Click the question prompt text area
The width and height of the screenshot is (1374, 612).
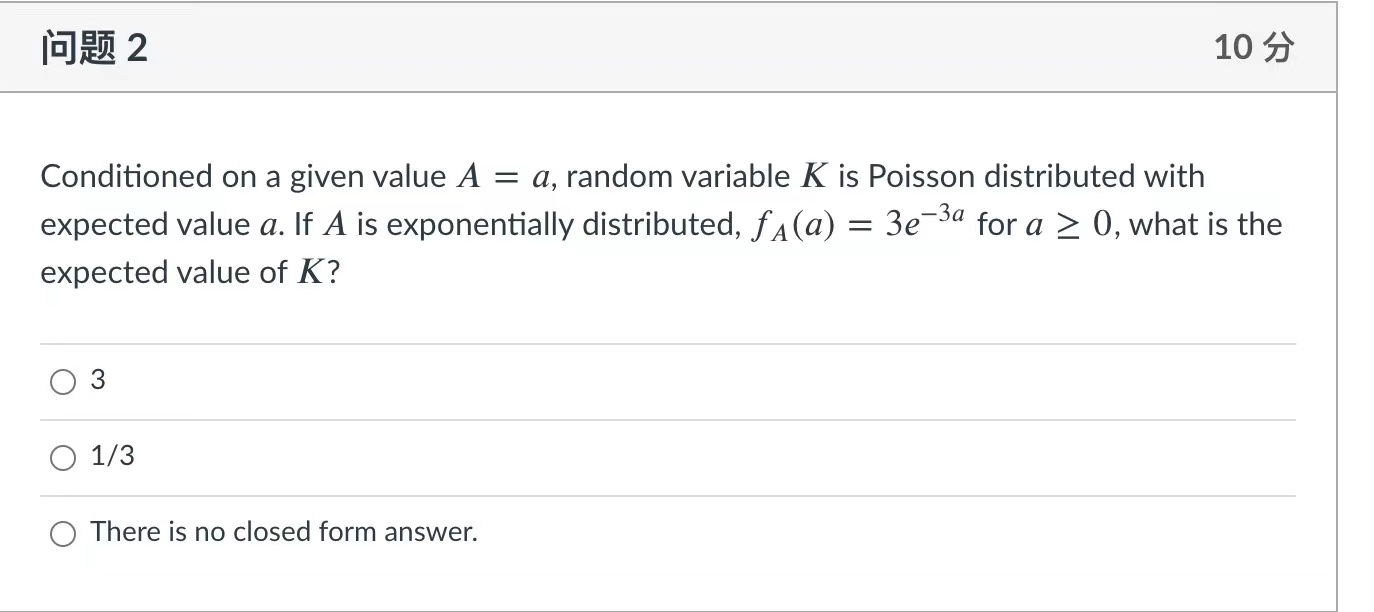coord(660,223)
